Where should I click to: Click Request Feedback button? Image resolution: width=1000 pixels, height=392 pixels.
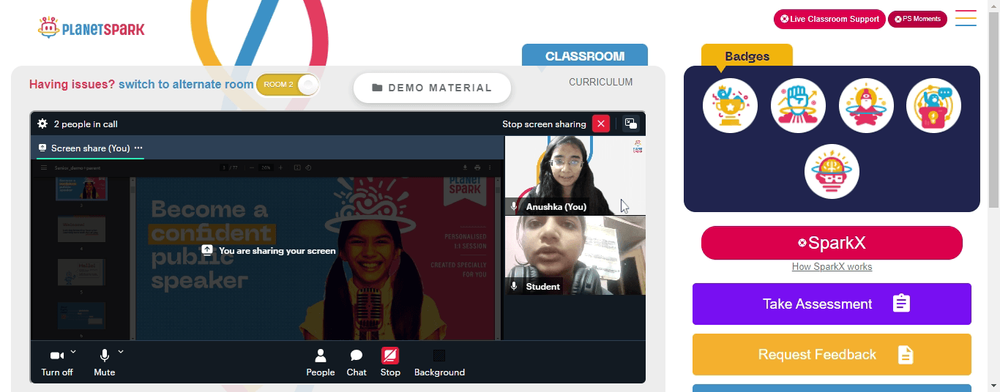point(832,354)
